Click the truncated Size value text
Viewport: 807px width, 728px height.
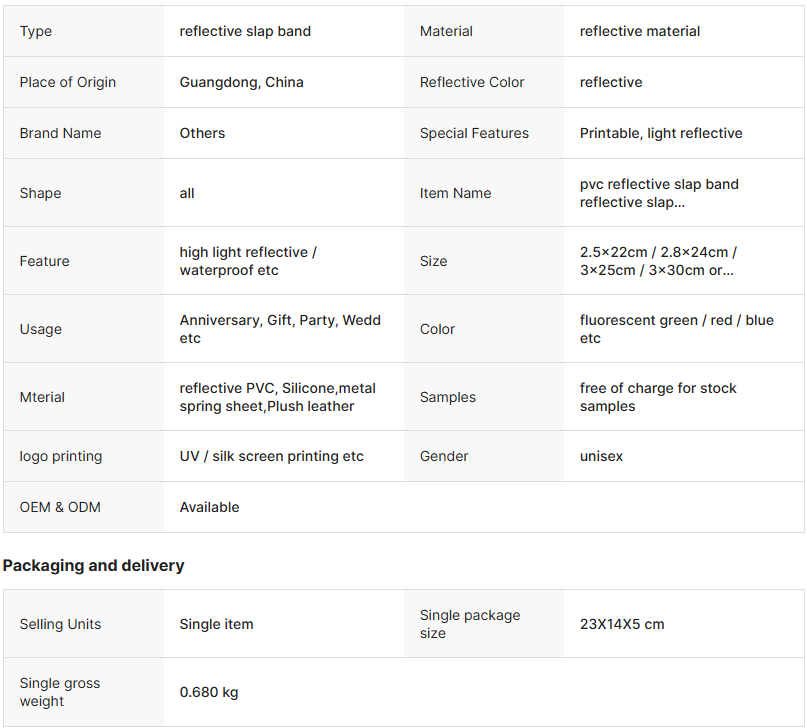pos(658,261)
